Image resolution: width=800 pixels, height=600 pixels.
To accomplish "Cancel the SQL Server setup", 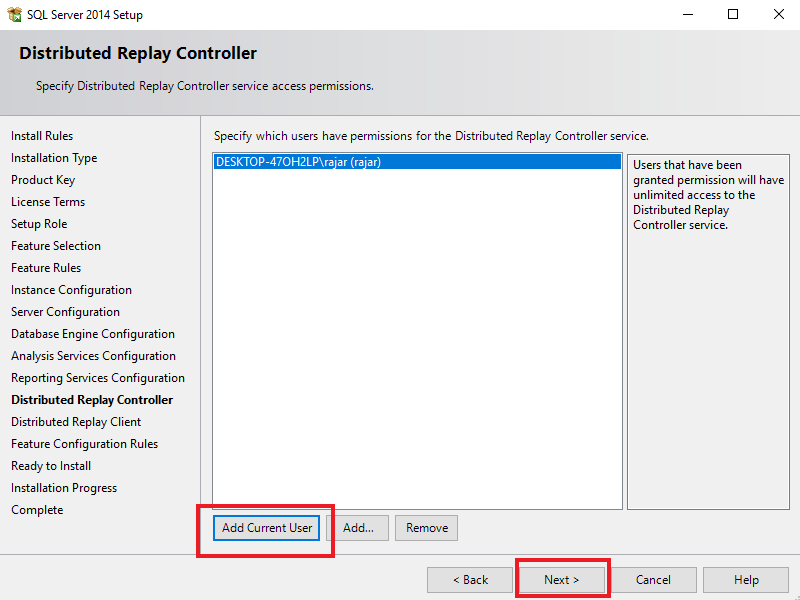I will pos(653,580).
